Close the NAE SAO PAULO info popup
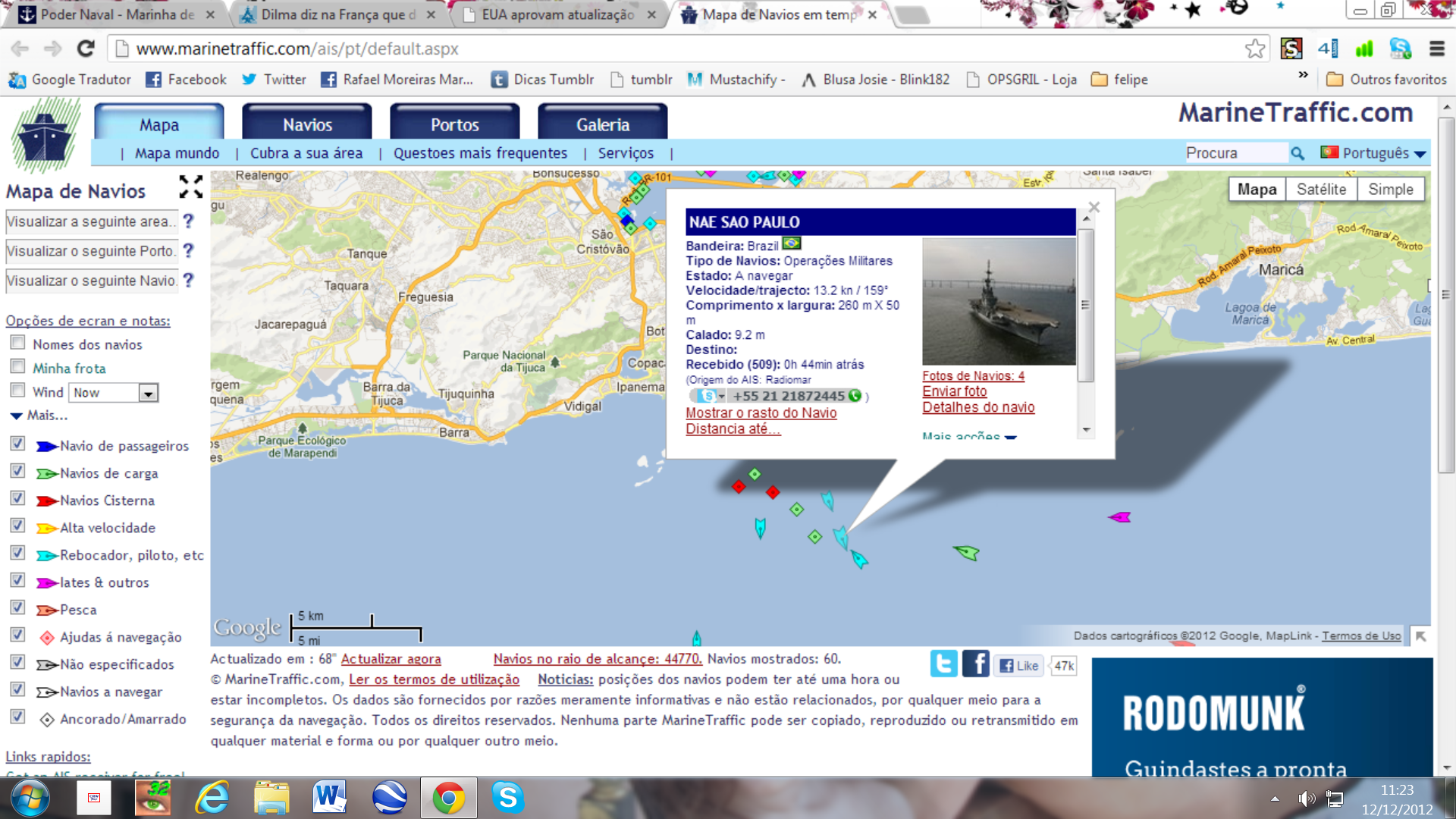This screenshot has width=1456, height=819. pyautogui.click(x=1094, y=207)
